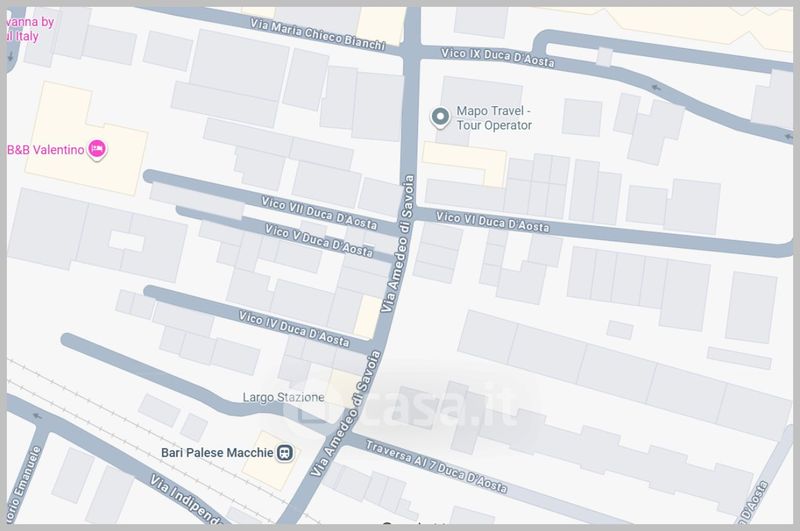Click the direction arrow near Via Indipendenza
800x531 pixels.
tap(38, 416)
